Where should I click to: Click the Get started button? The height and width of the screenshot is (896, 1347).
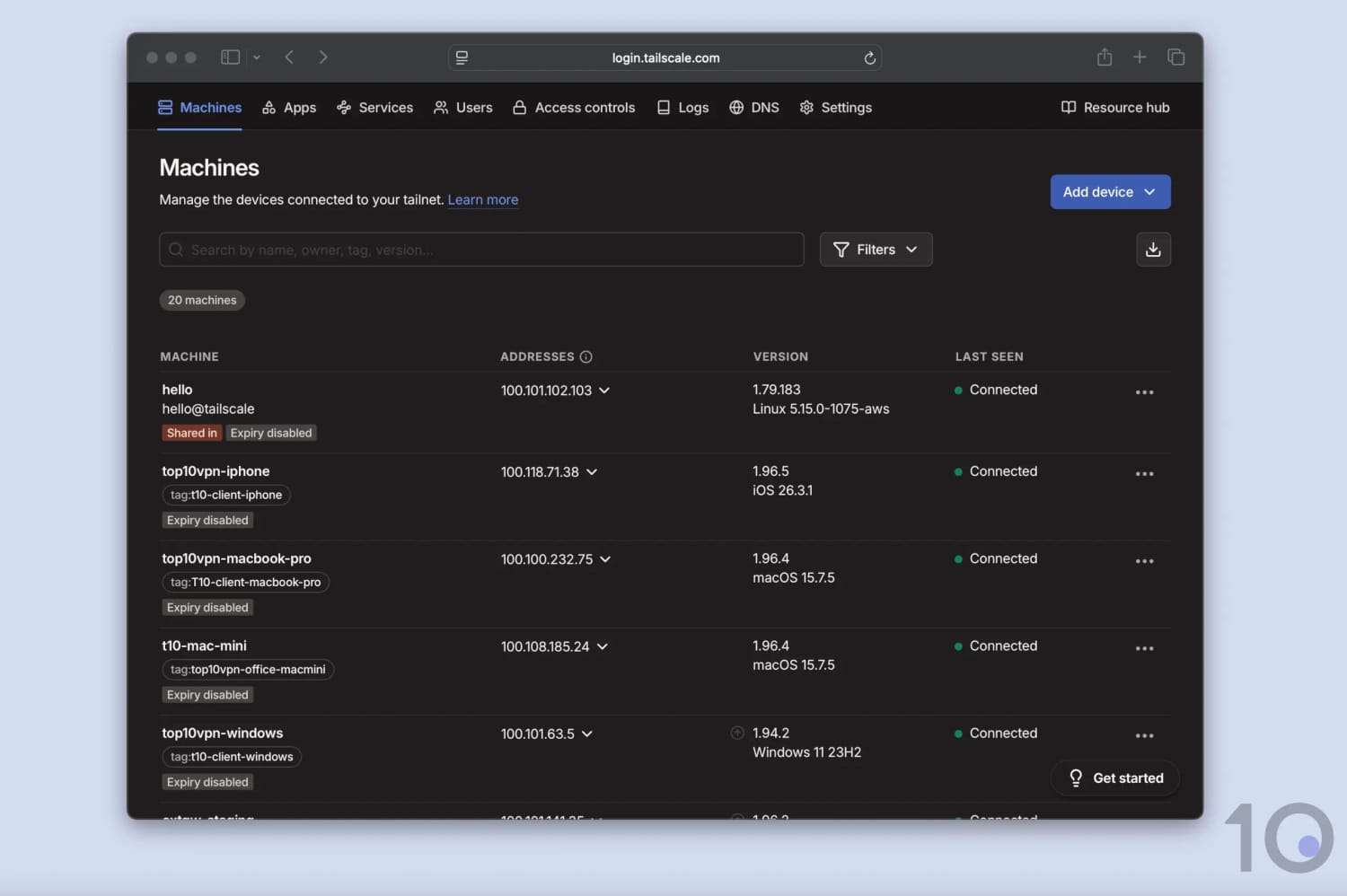pos(1114,777)
